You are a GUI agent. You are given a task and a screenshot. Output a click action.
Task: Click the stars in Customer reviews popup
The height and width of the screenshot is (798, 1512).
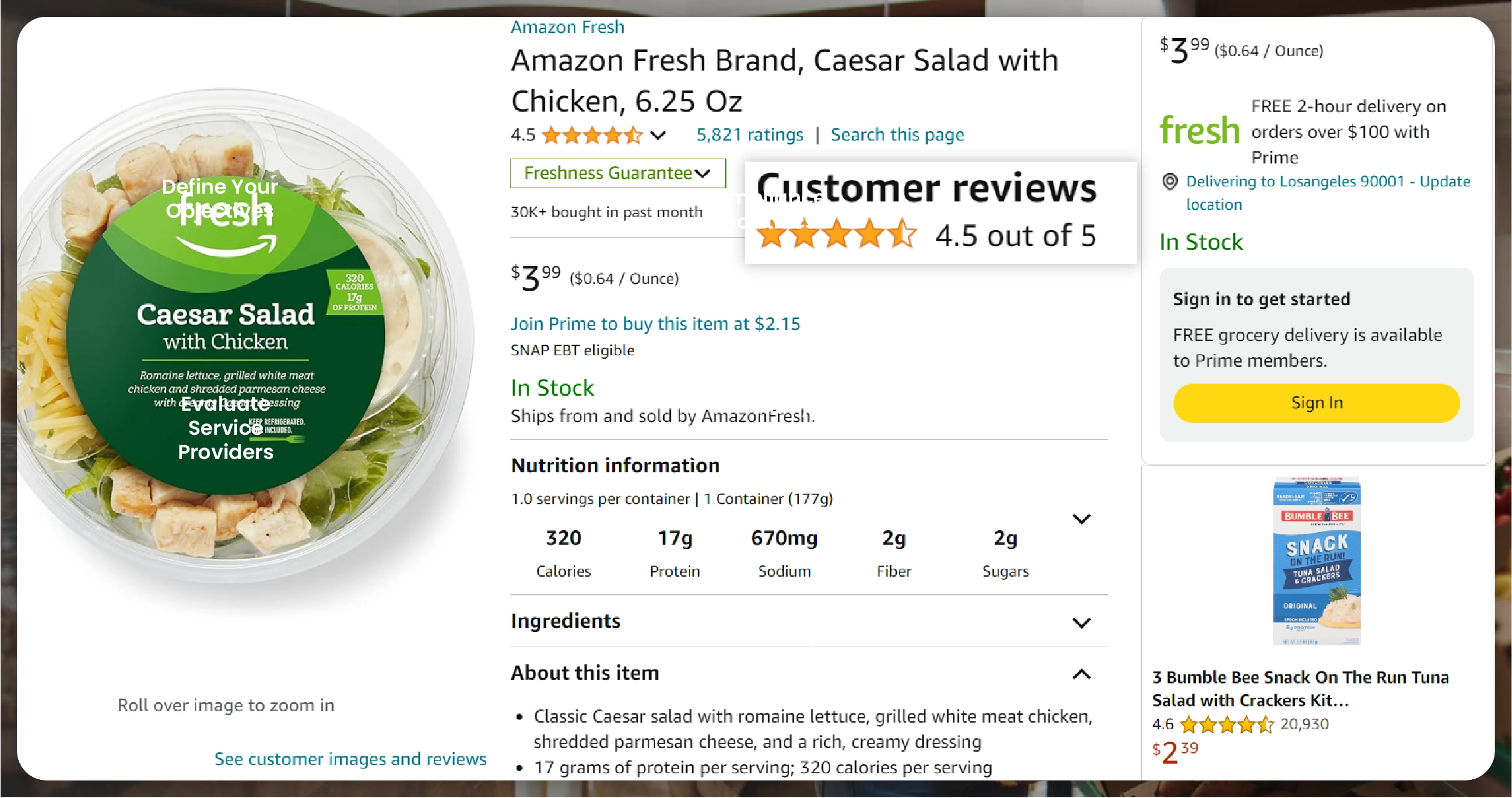[x=836, y=235]
